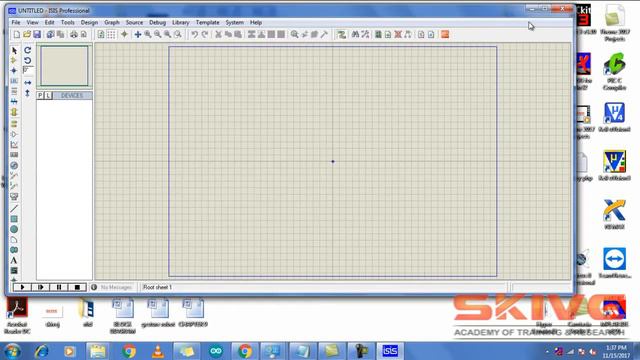Open the System menu
The width and height of the screenshot is (640, 360).
pyautogui.click(x=234, y=22)
